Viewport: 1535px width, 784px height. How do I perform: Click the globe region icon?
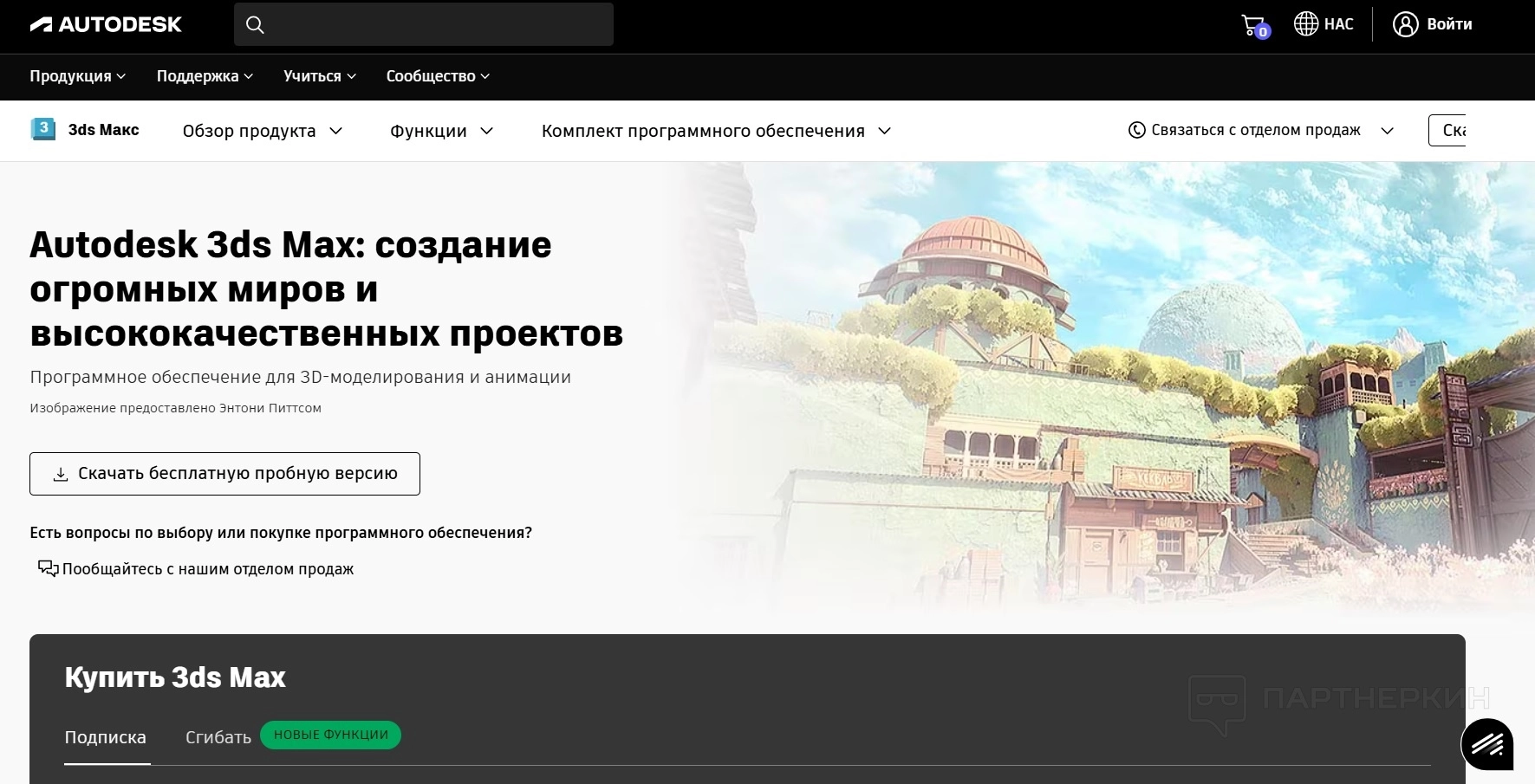coord(1305,24)
